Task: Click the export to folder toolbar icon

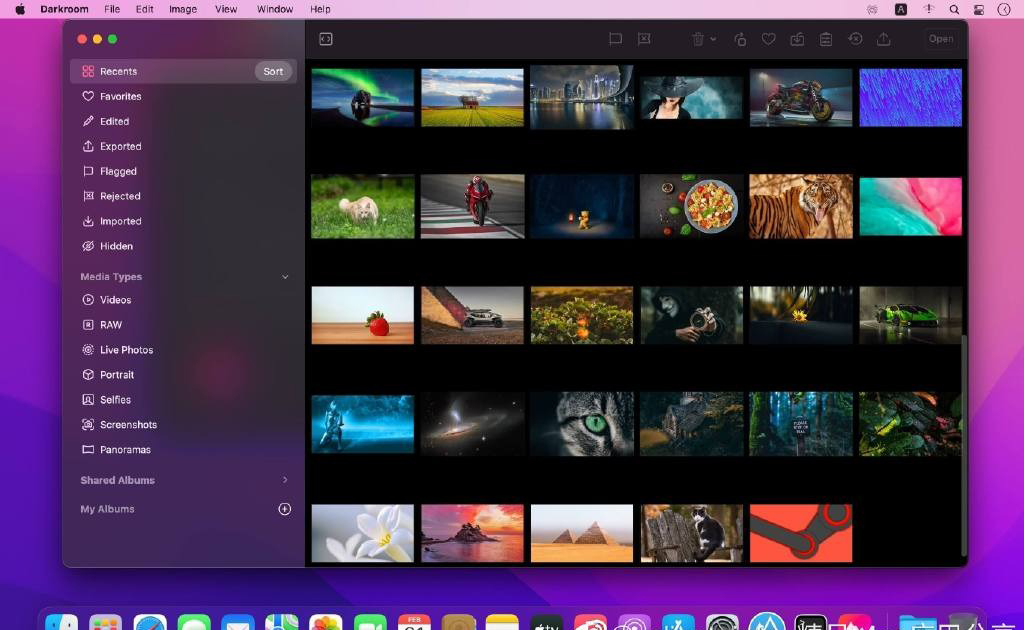Action: 797,39
